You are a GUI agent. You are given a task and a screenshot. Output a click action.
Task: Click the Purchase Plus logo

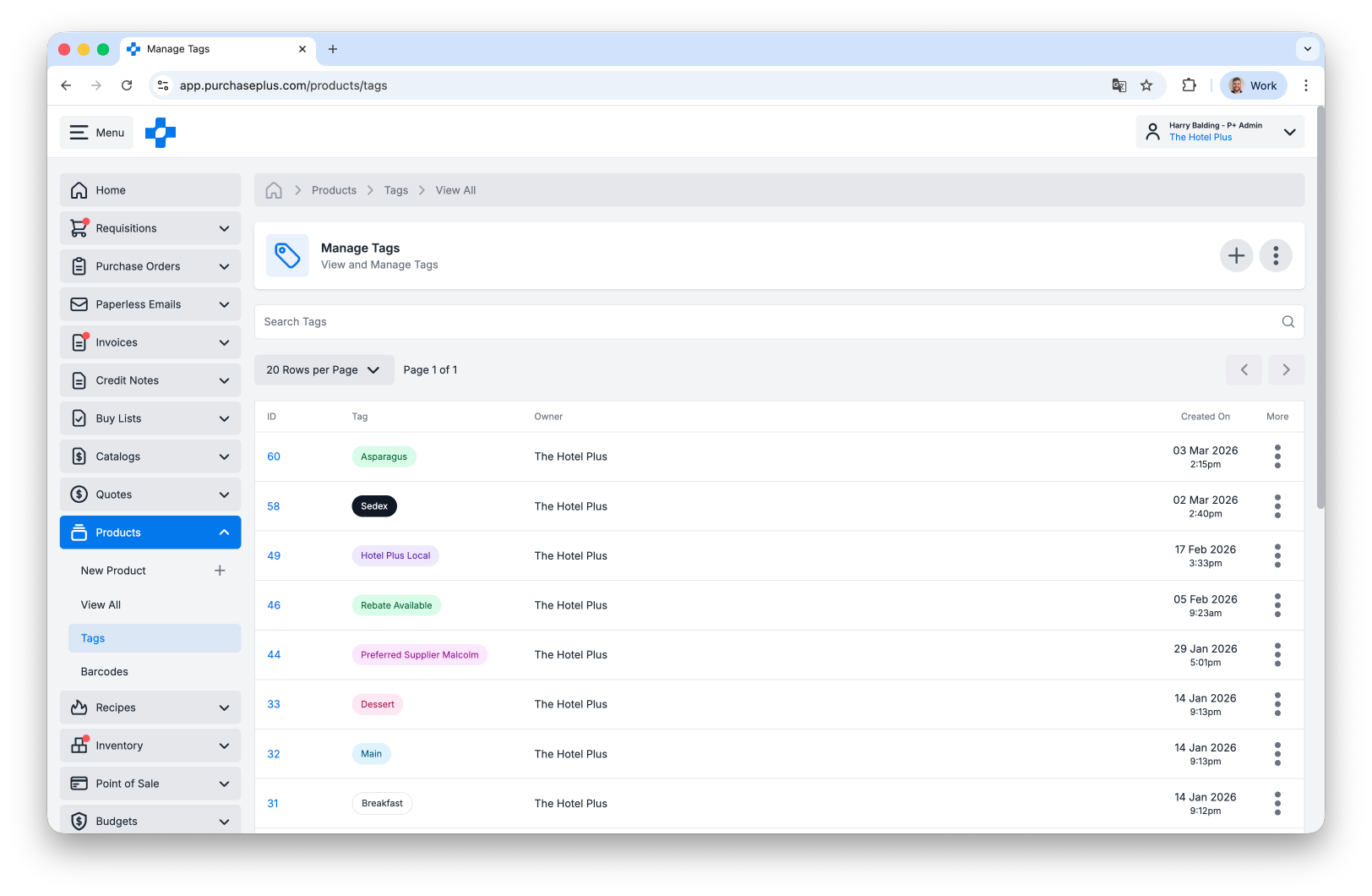coord(161,133)
